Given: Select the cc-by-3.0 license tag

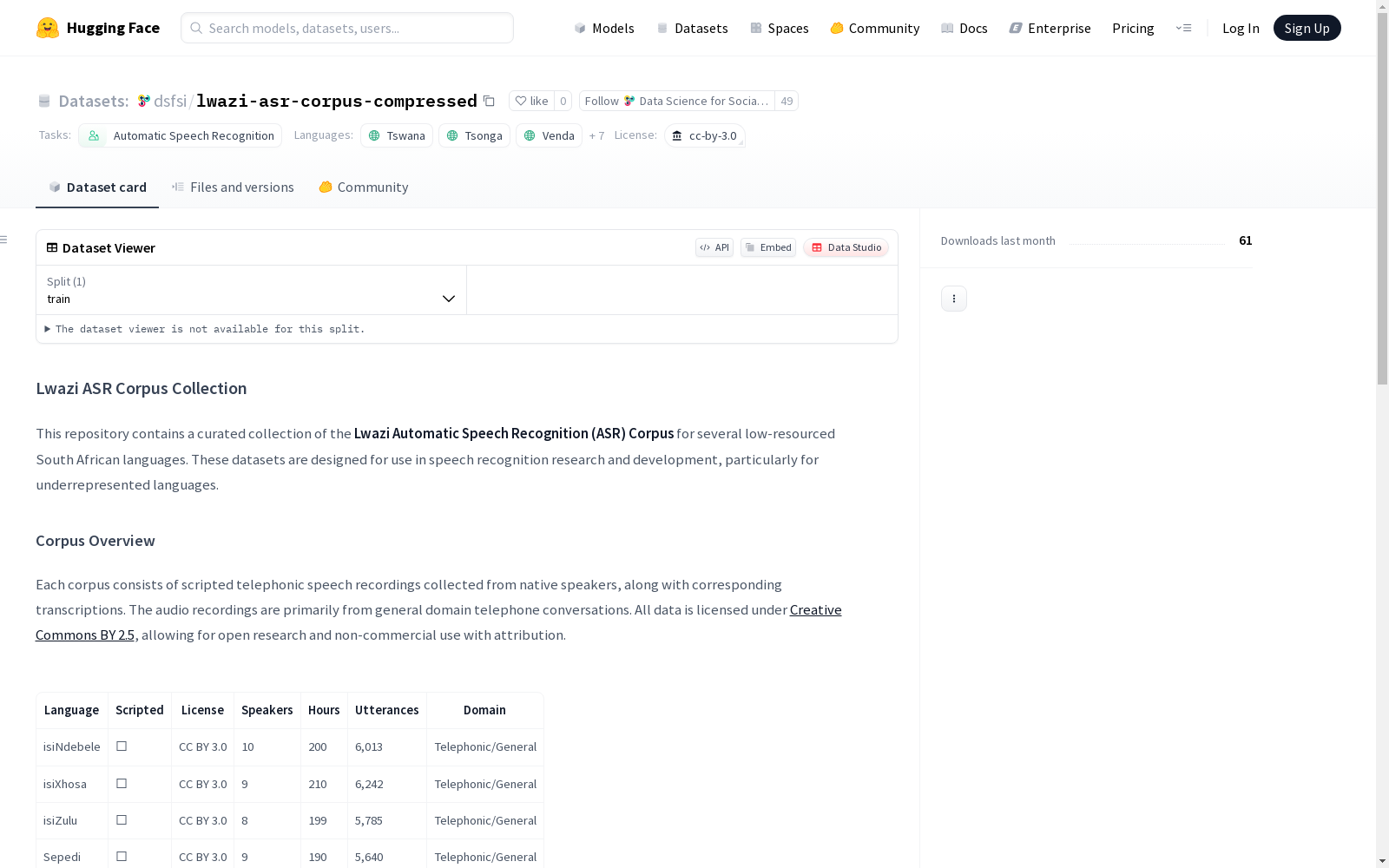Looking at the screenshot, I should point(704,135).
